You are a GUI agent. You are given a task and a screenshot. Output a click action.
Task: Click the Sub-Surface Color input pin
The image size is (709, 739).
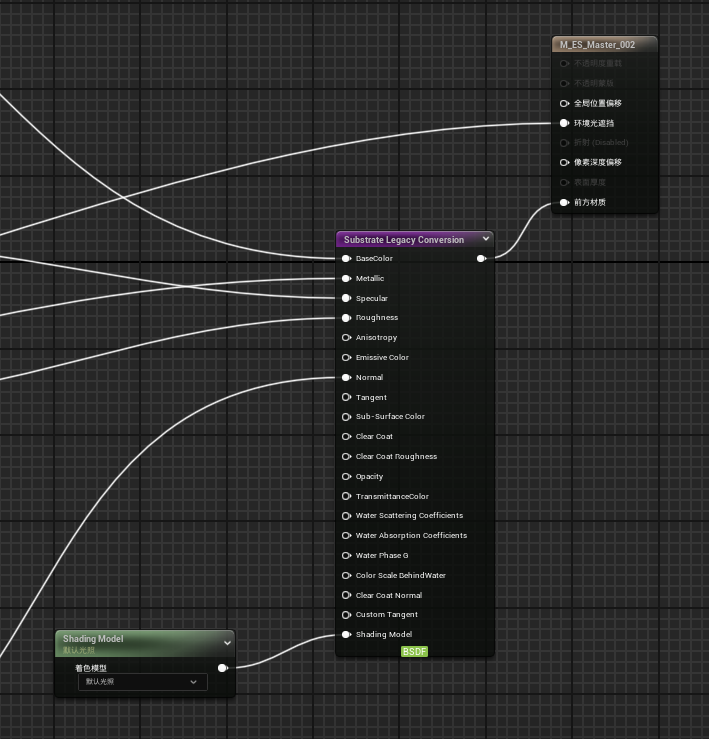(x=346, y=417)
